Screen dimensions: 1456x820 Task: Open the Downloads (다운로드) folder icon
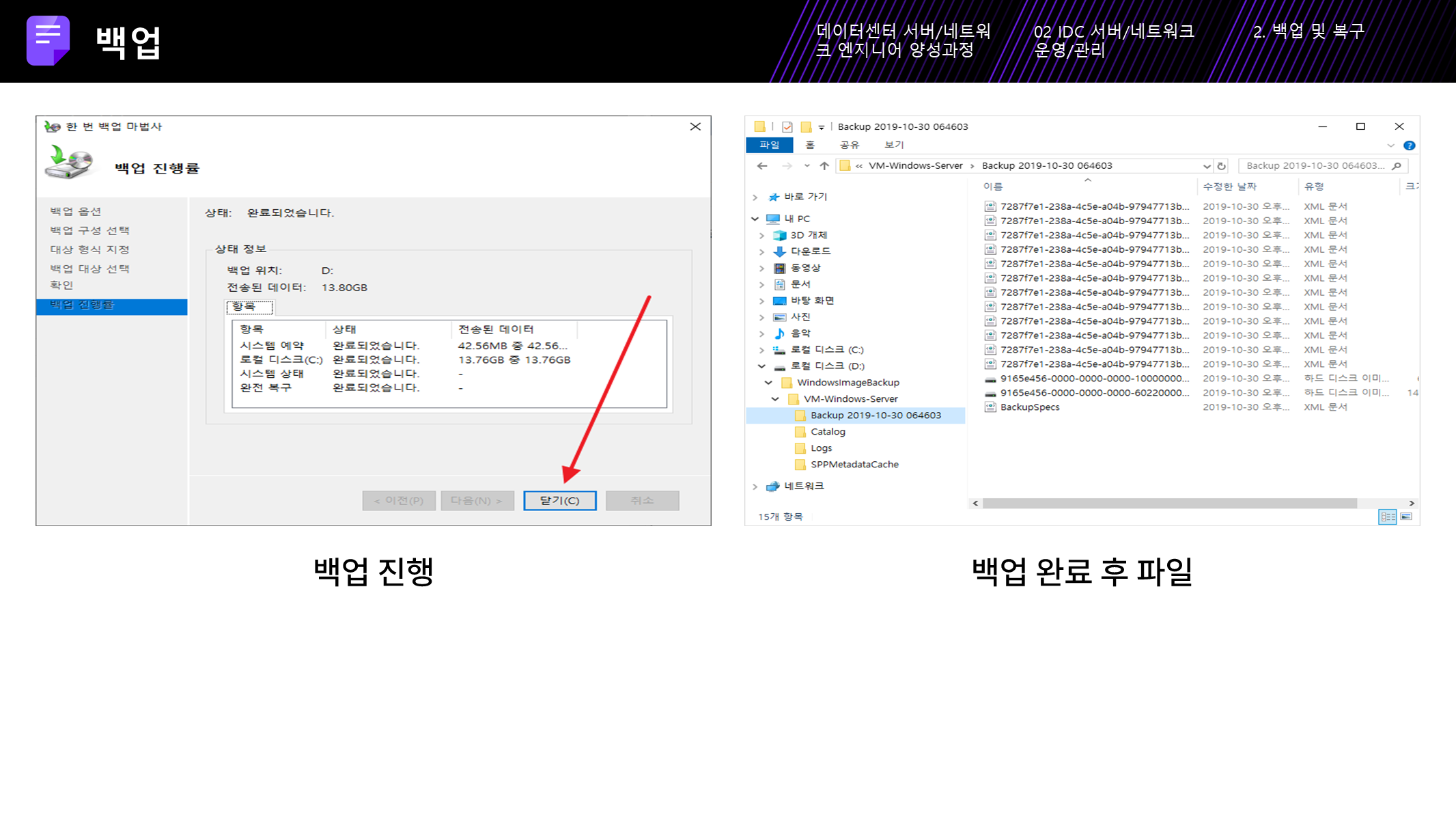pyautogui.click(x=780, y=251)
